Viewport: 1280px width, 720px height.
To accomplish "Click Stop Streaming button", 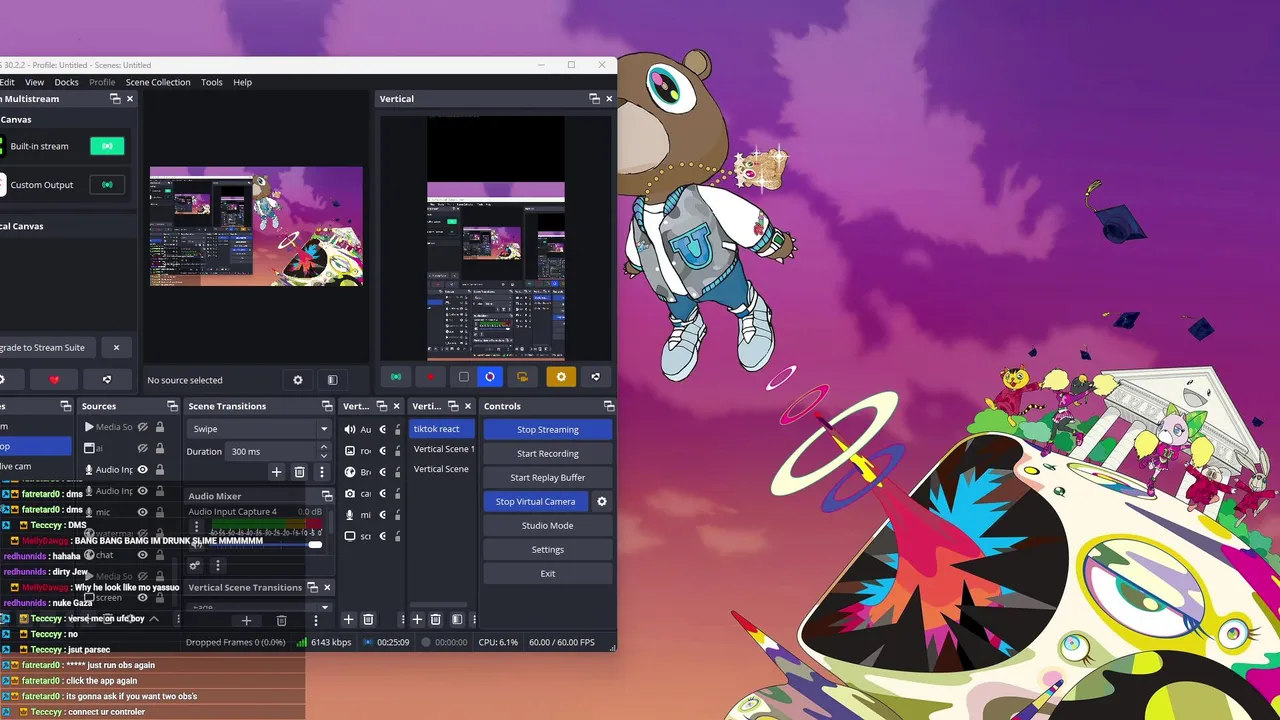I will pos(548,429).
